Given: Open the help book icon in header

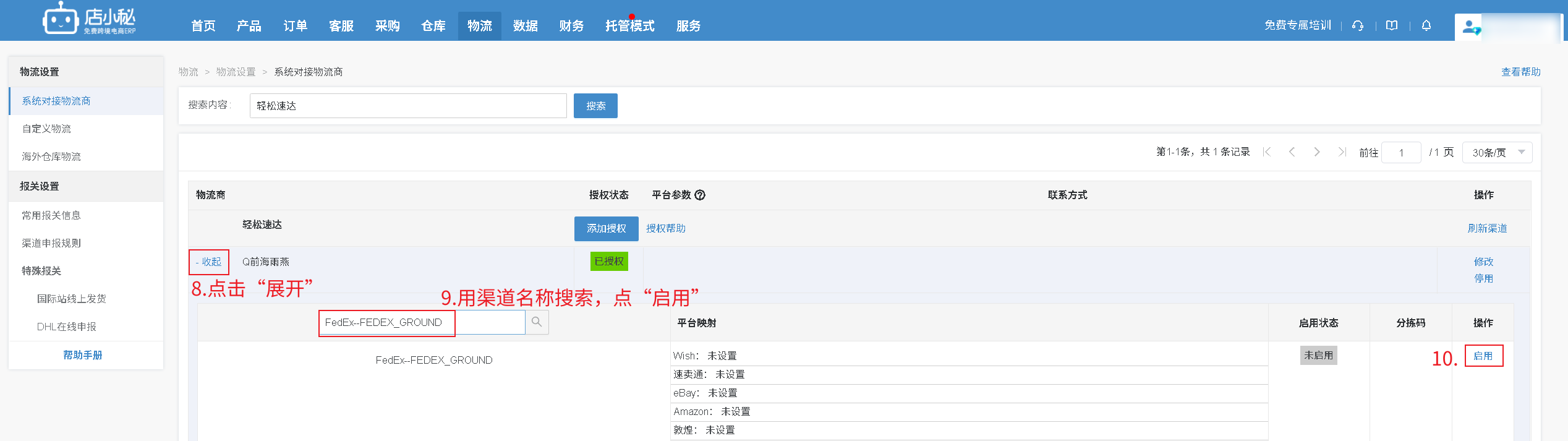Looking at the screenshot, I should tap(1392, 25).
